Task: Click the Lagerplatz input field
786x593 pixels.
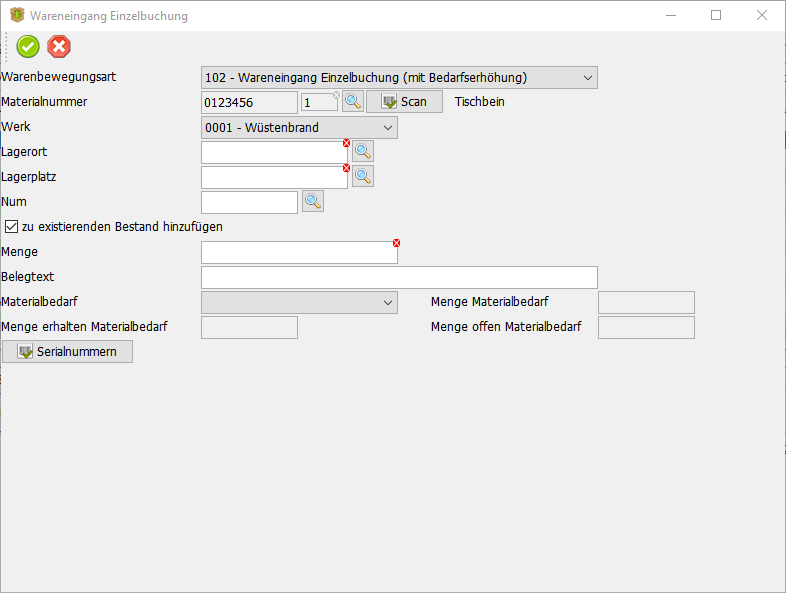Action: tap(273, 177)
